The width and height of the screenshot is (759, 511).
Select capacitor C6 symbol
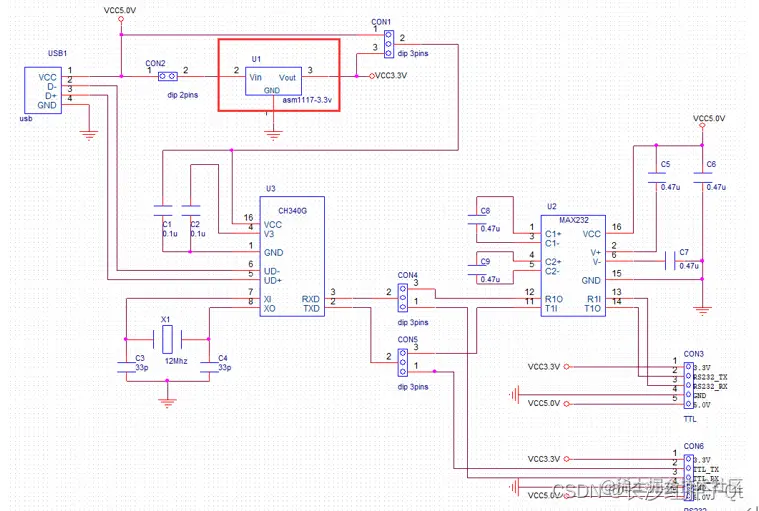pos(702,178)
